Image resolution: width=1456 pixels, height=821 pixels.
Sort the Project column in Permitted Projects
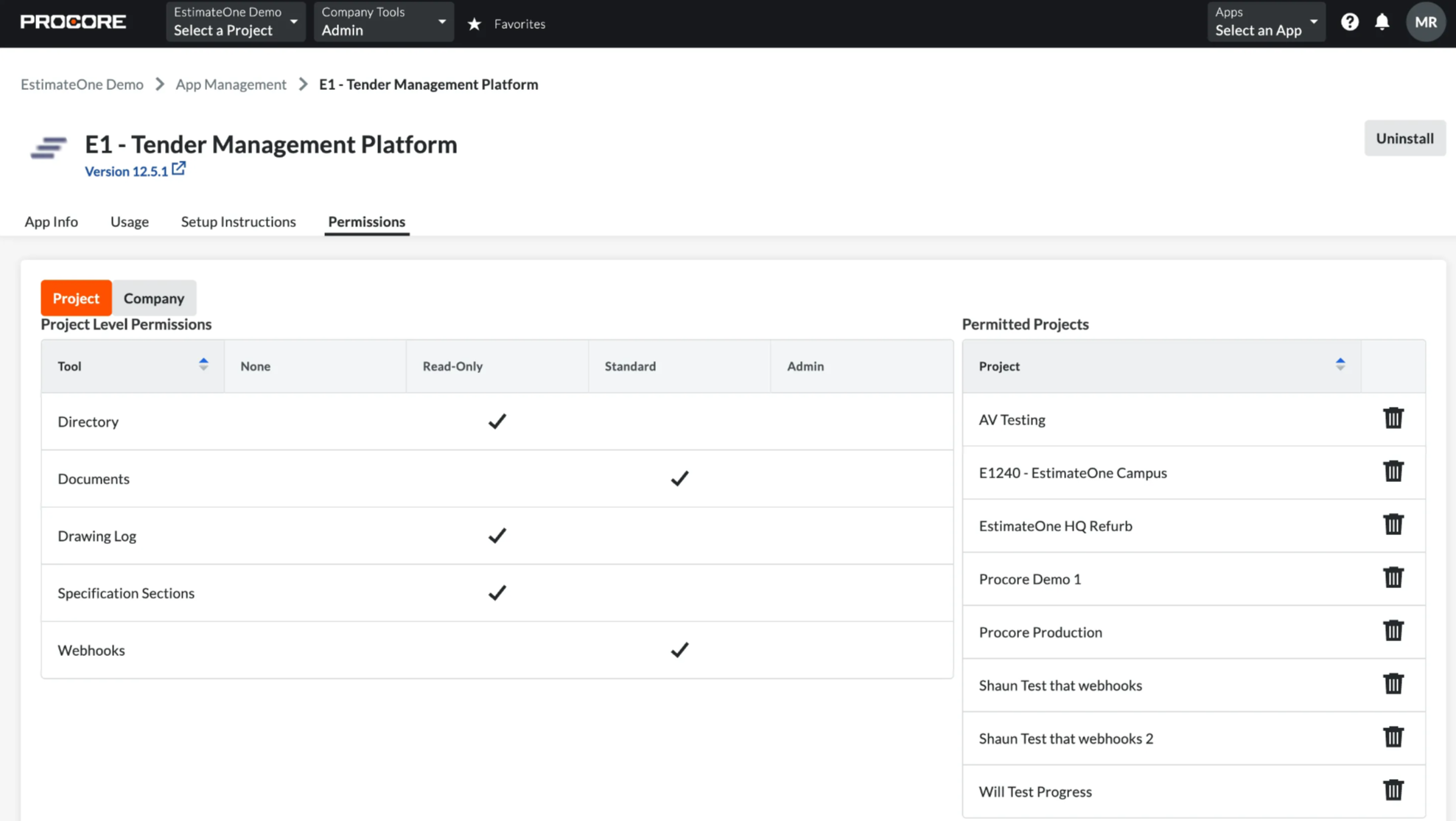(1340, 364)
